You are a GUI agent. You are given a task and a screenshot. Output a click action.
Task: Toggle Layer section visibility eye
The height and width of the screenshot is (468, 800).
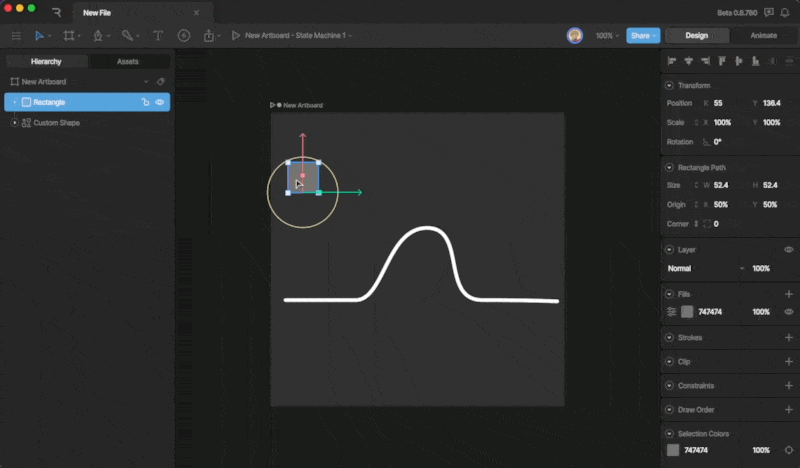[788, 249]
